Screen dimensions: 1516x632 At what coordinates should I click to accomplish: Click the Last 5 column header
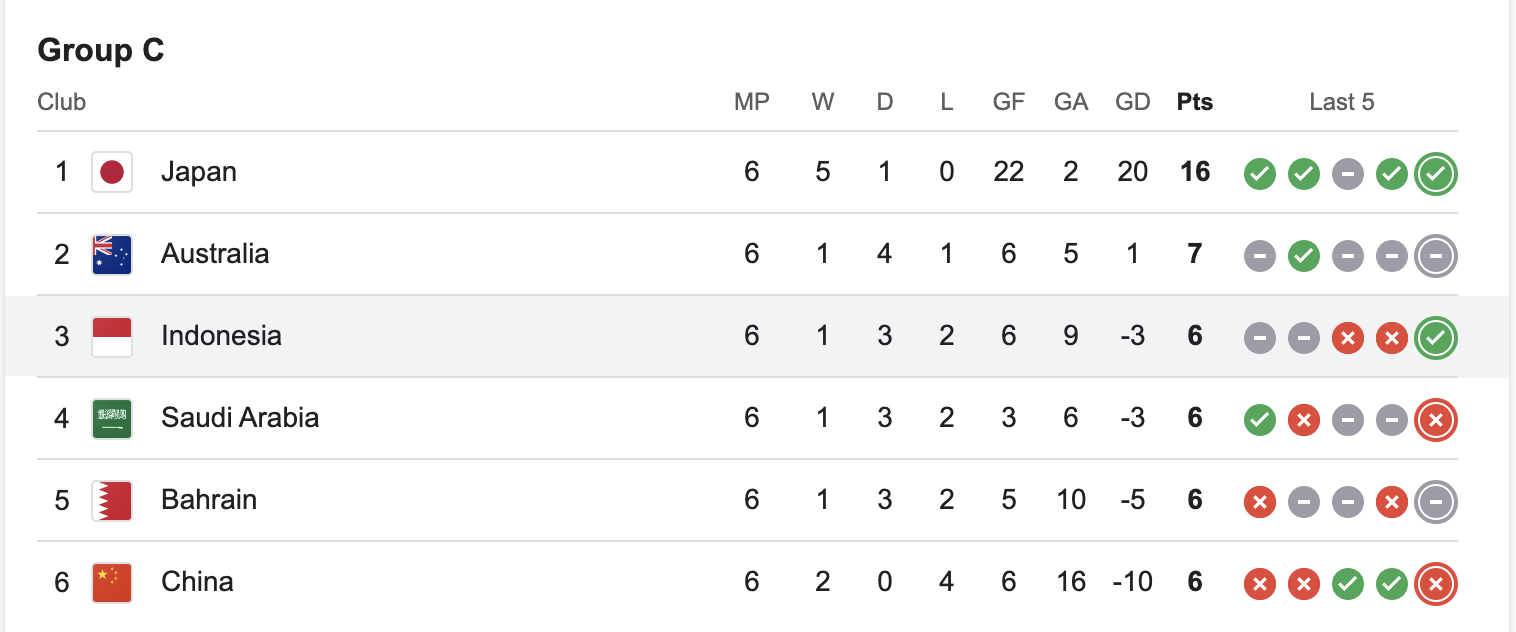pyautogui.click(x=1342, y=102)
